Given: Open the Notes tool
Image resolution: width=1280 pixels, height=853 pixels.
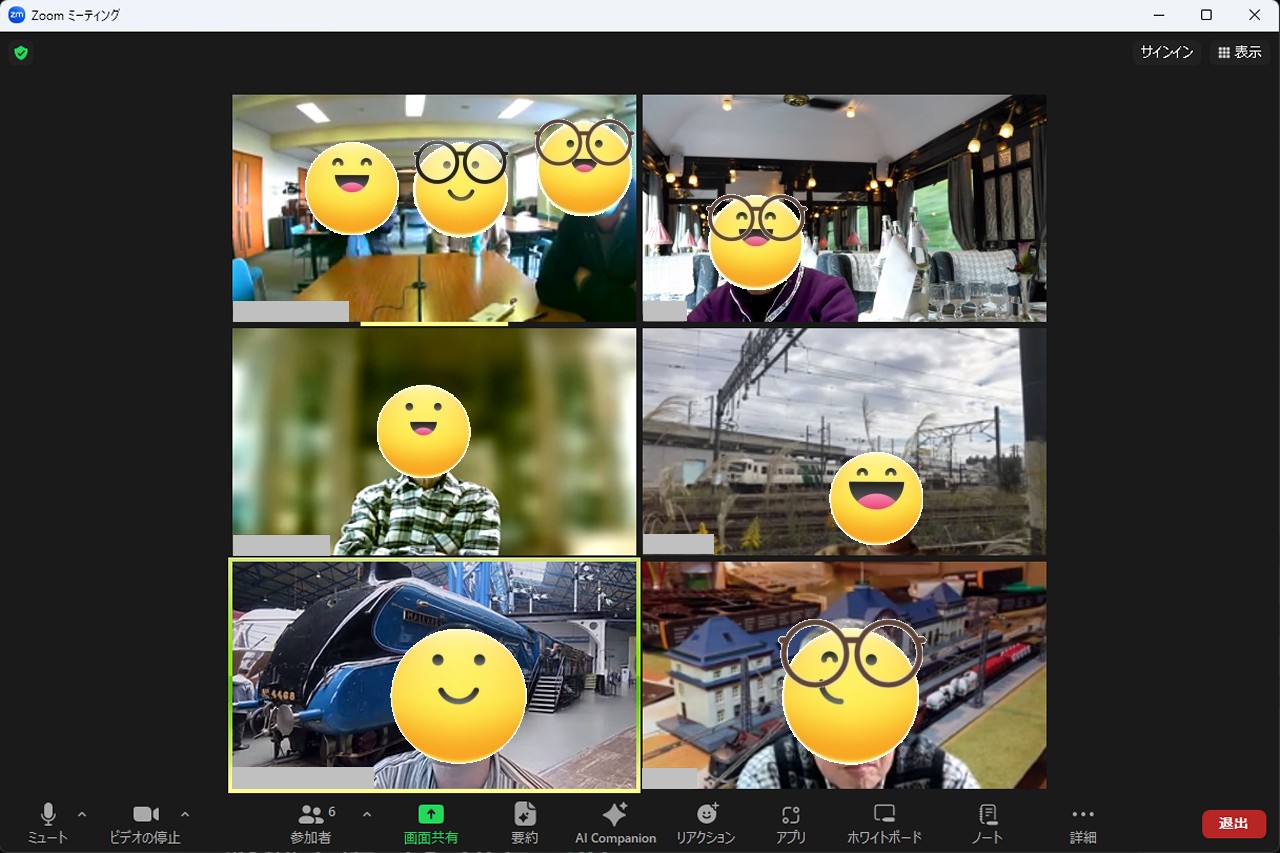Looking at the screenshot, I should pyautogui.click(x=987, y=823).
